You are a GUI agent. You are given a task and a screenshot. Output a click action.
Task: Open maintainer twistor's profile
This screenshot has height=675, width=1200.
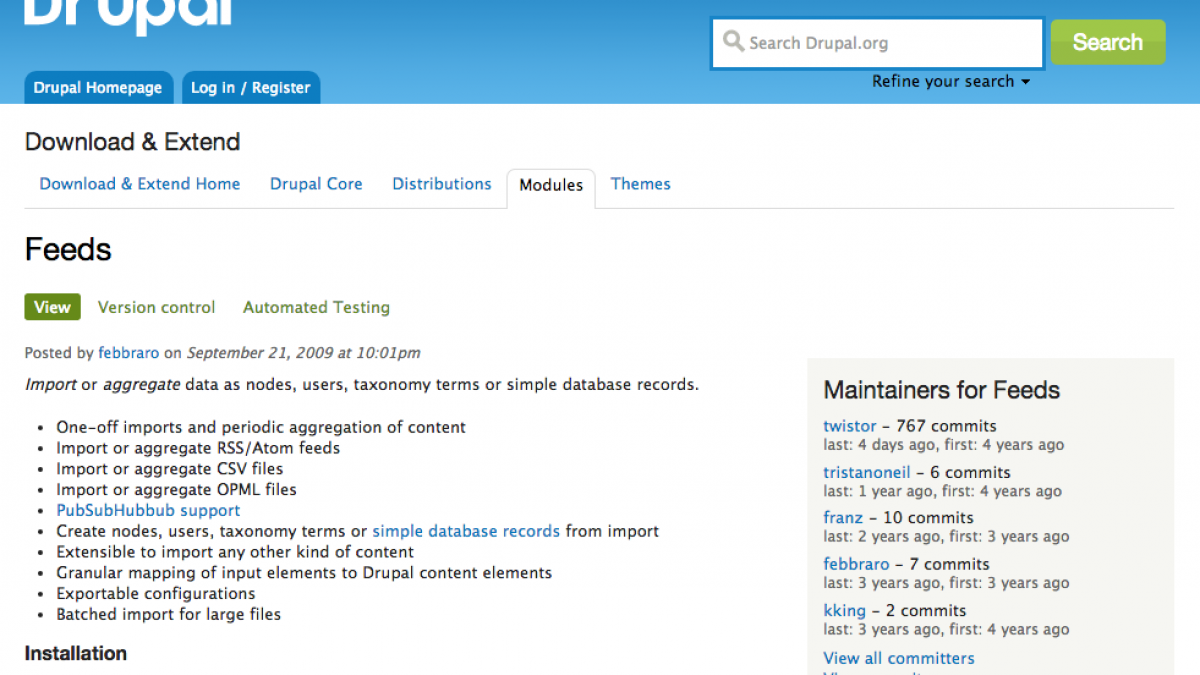[x=850, y=426]
